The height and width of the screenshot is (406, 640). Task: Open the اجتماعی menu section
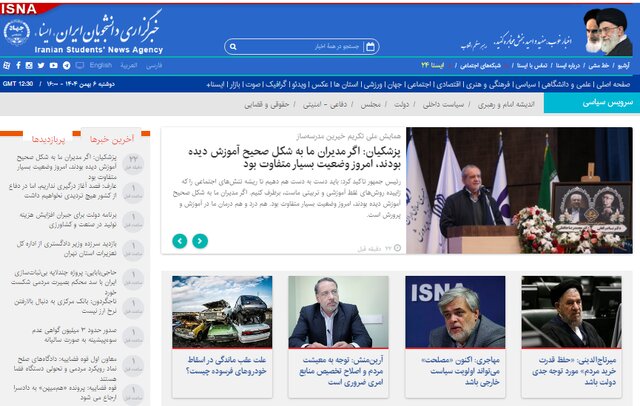coord(418,84)
